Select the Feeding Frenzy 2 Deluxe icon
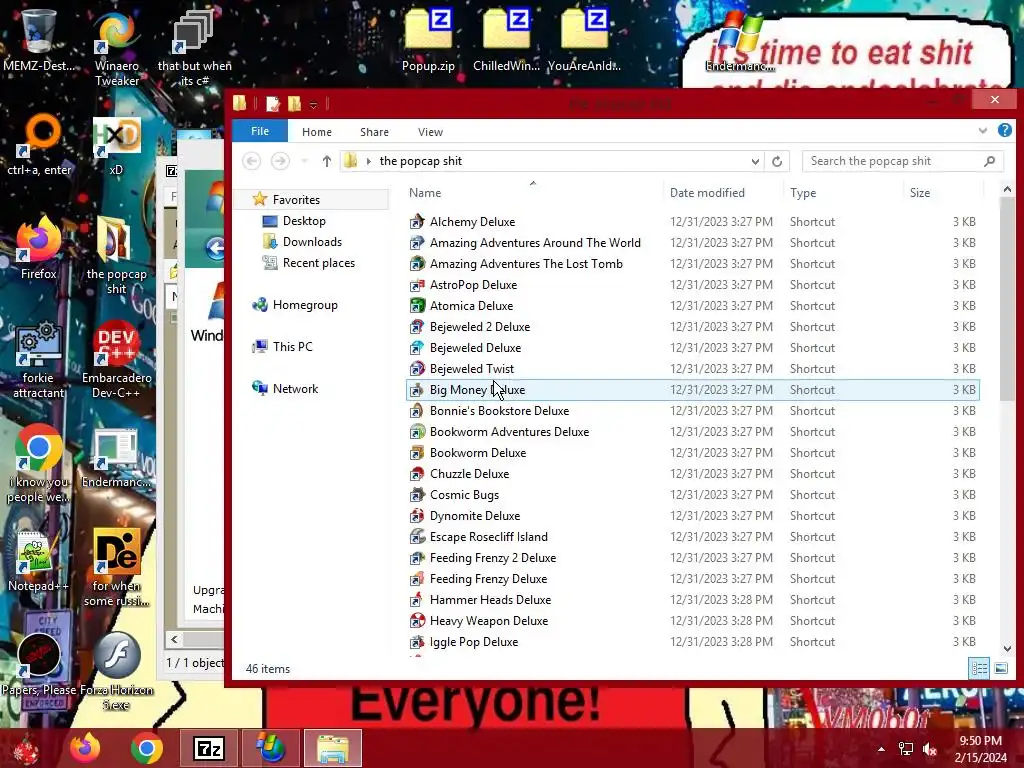Viewport: 1024px width, 768px height. [x=417, y=558]
